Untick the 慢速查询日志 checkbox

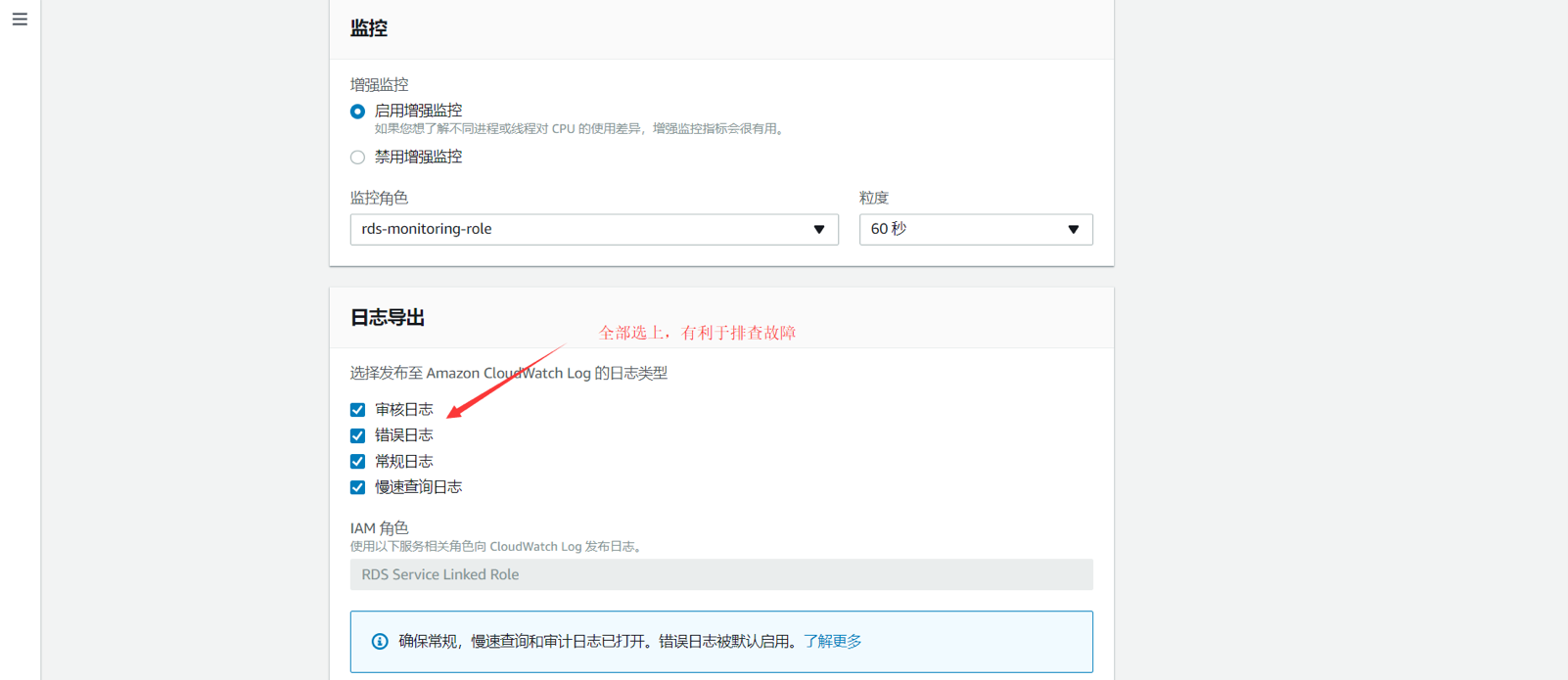pos(358,487)
